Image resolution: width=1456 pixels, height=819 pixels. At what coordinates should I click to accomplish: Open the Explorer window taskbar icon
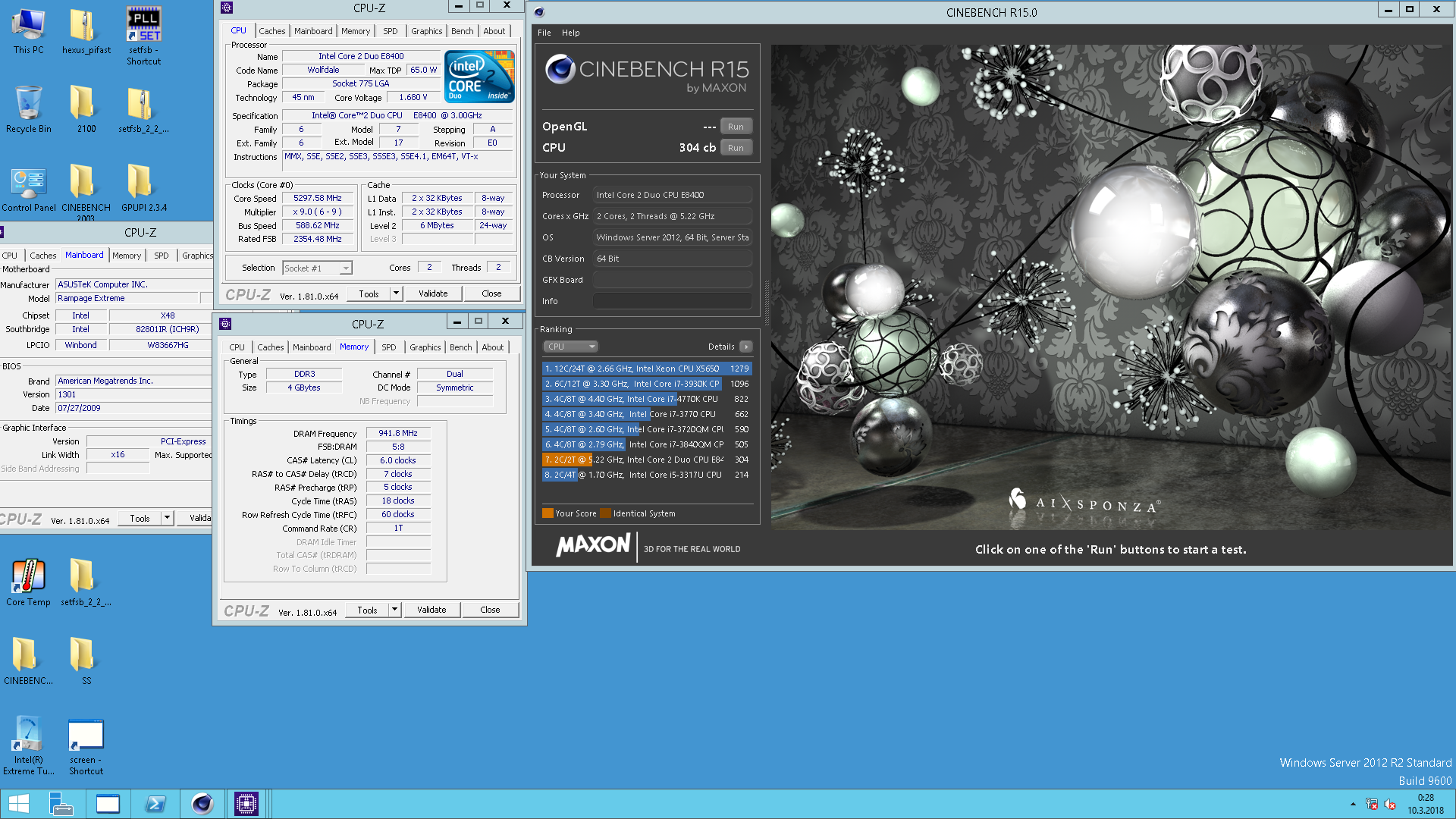(108, 804)
